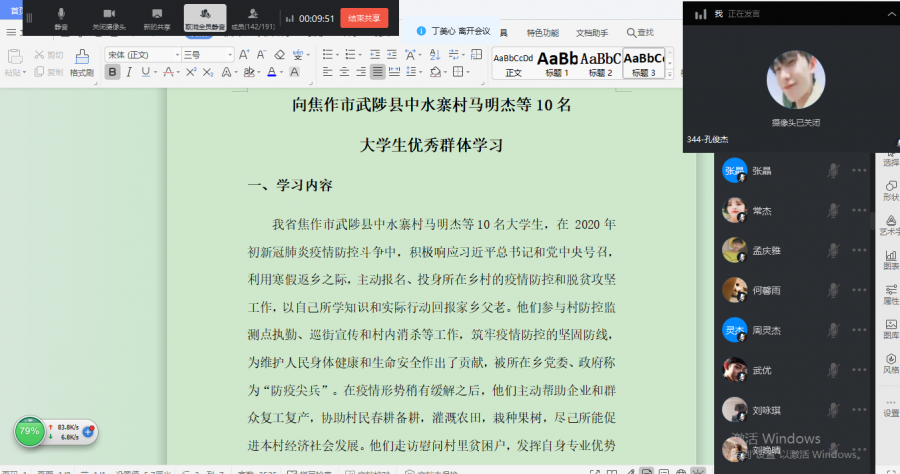Mute microphone in meeting toolbar
This screenshot has width=900, height=474.
coord(61,18)
